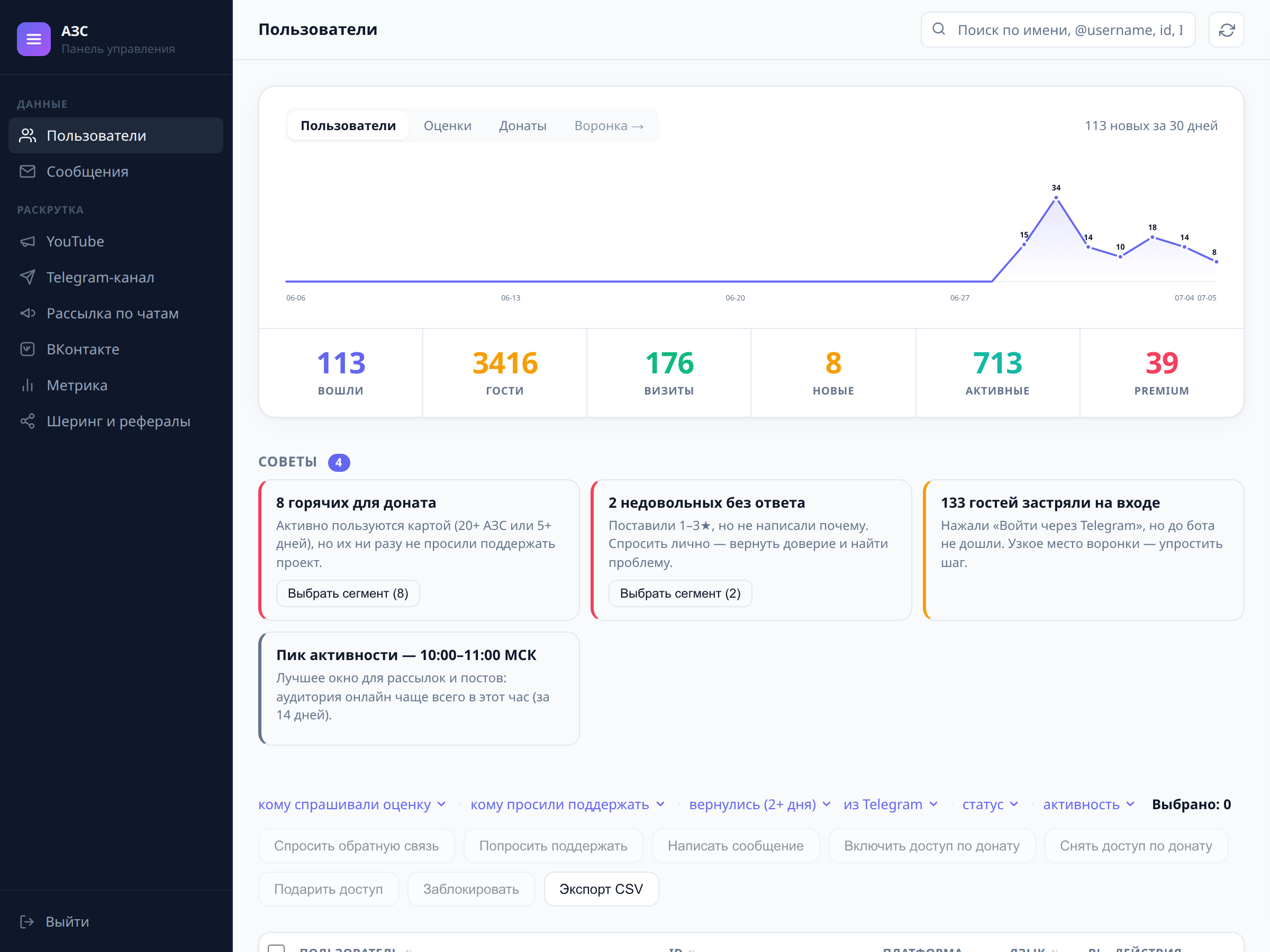Click the 8 горячих для доната heading
The width and height of the screenshot is (1270, 952).
(356, 502)
